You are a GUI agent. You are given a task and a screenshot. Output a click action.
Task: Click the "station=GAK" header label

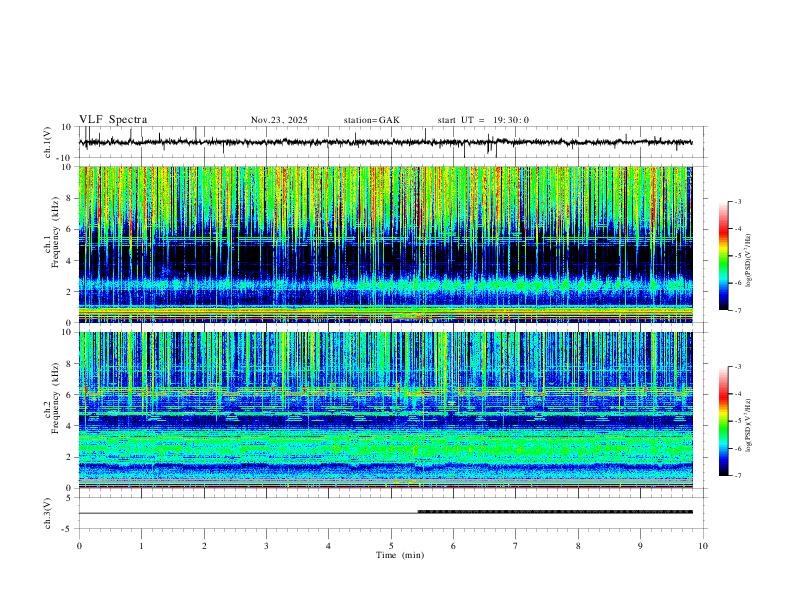[371, 120]
